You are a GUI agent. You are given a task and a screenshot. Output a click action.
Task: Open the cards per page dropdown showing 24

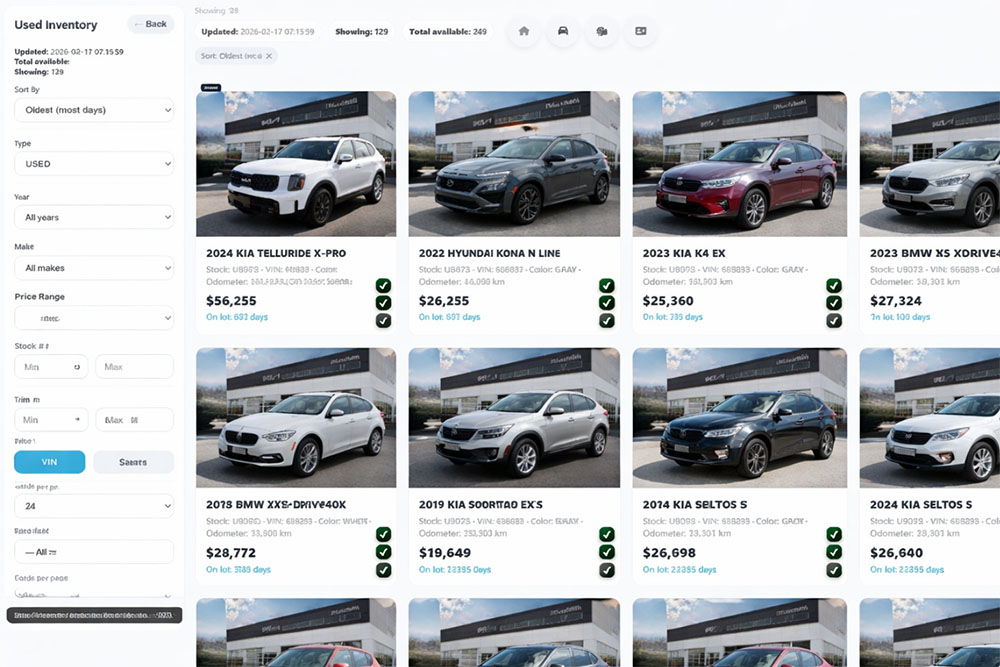(93, 505)
